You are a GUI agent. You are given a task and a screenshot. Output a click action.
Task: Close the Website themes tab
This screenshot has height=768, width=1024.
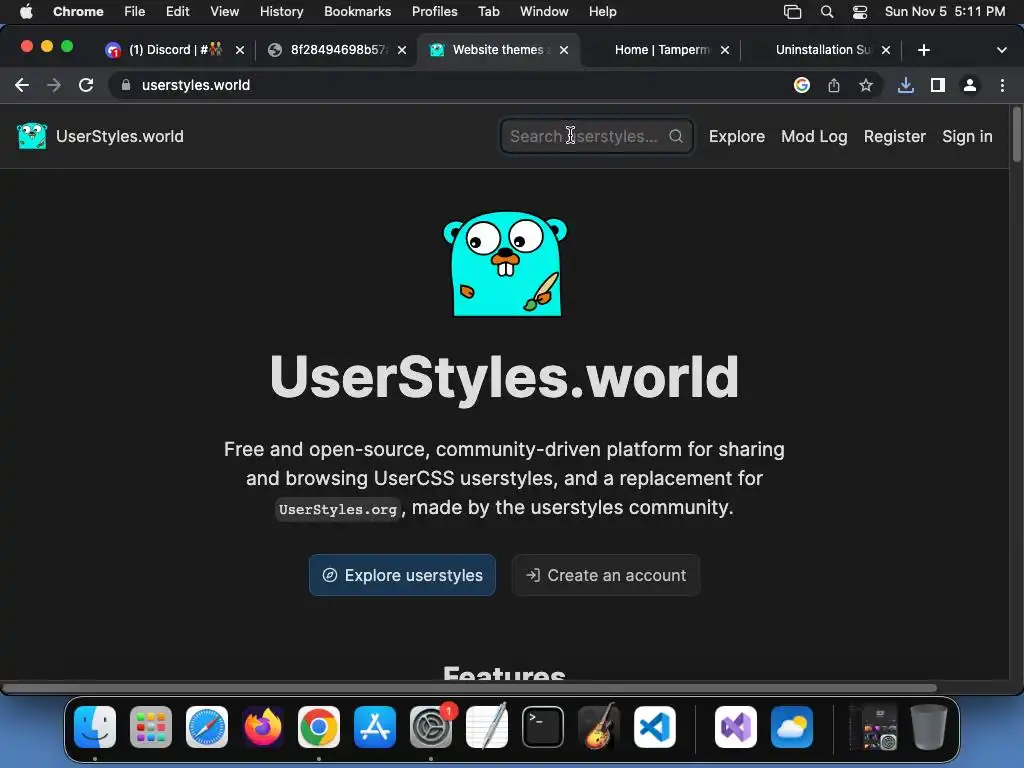[x=564, y=50]
